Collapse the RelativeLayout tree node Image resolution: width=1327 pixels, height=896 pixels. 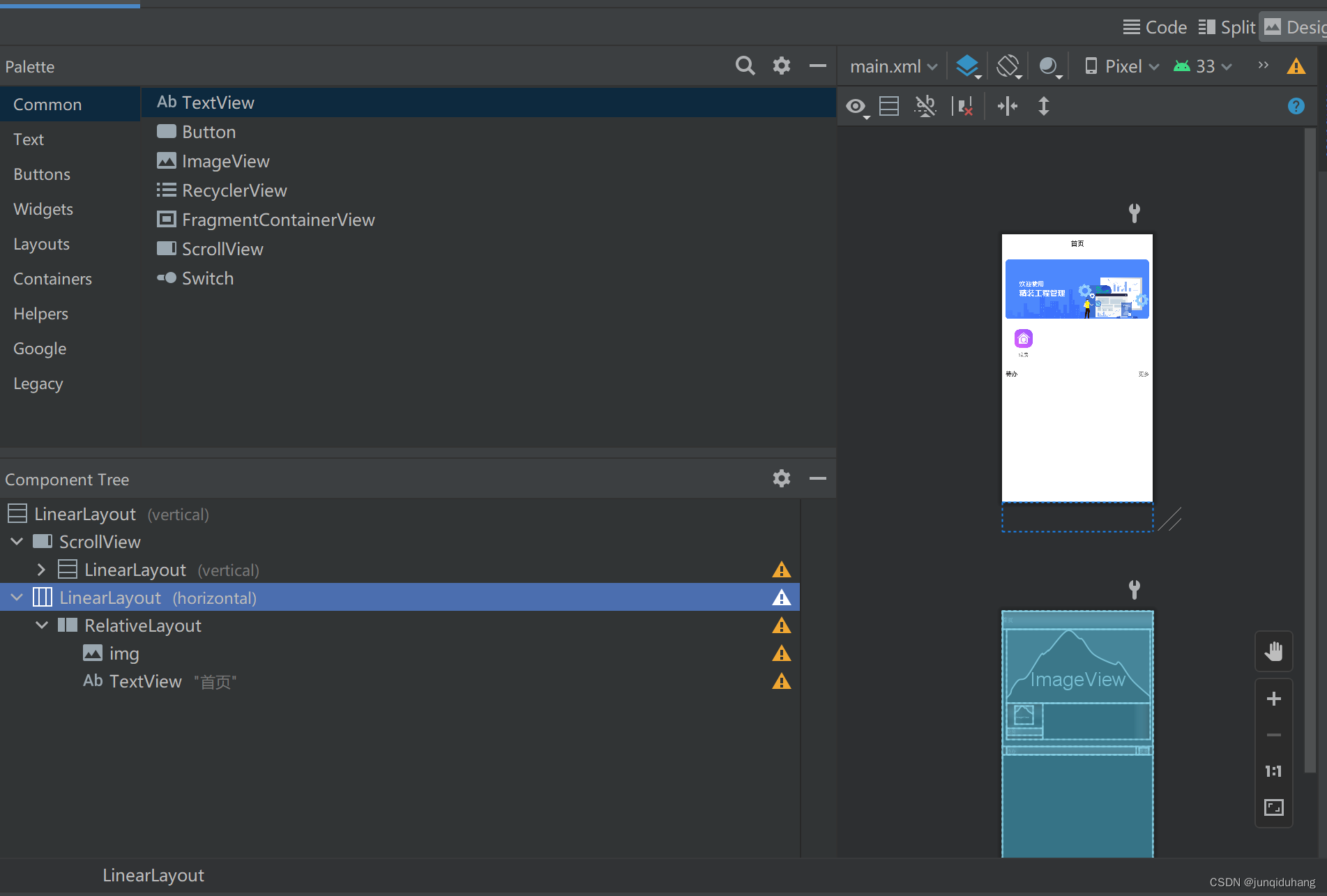(42, 625)
